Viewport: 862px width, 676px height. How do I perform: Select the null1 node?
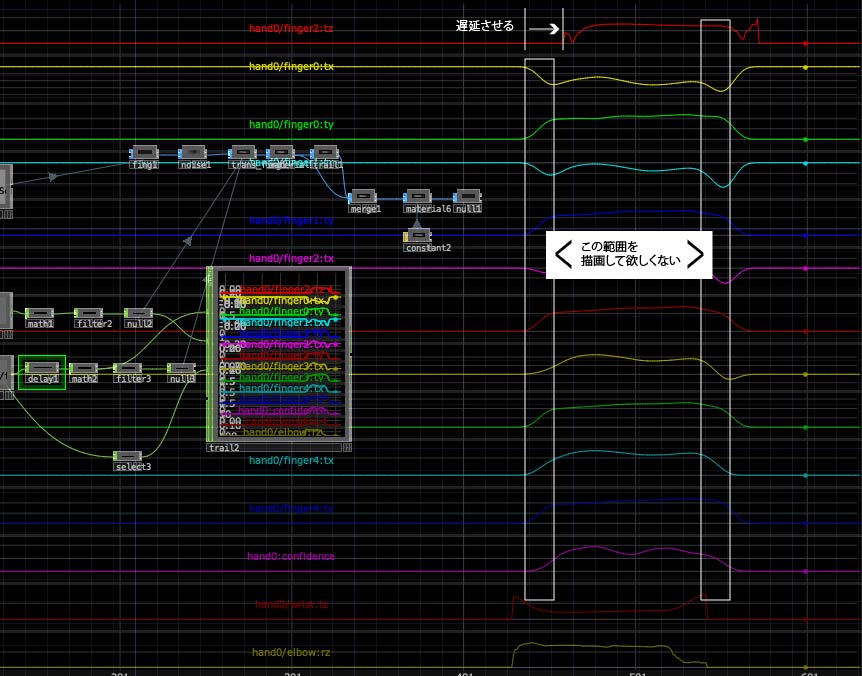[x=469, y=197]
